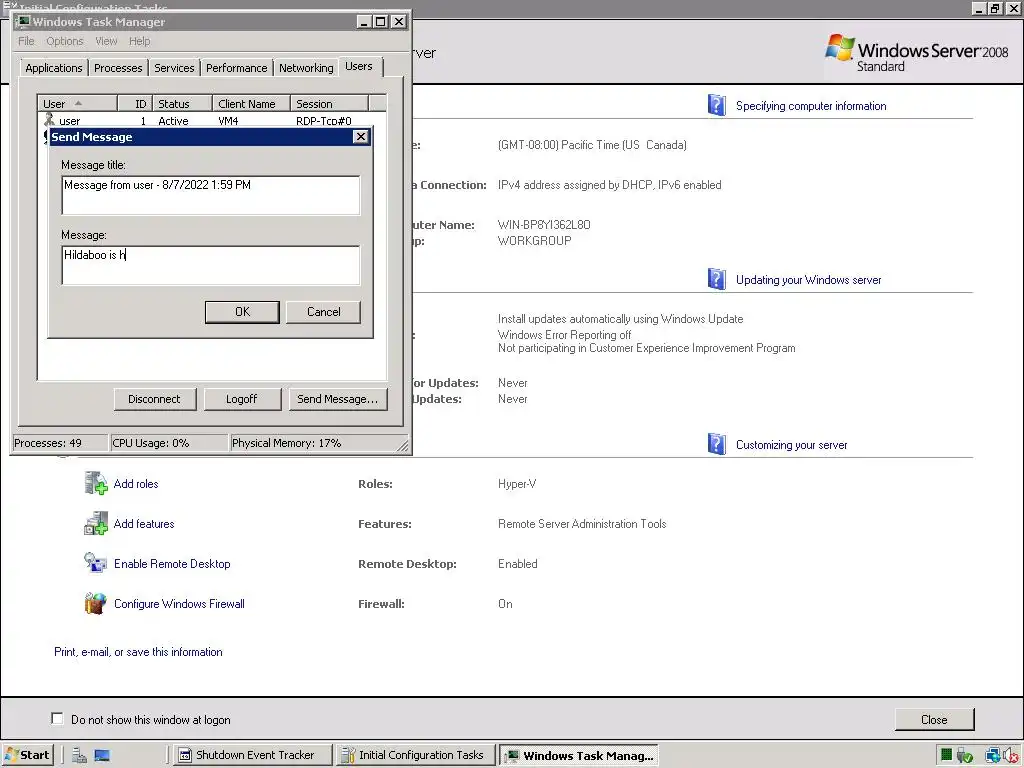This screenshot has height=768, width=1024.
Task: Click the Logoff button
Action: (x=242, y=399)
